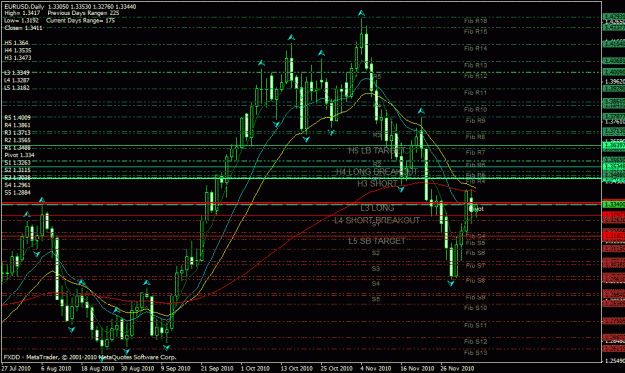Select the 'L4 1.3287' level label
The image size is (625, 373).
(x=17, y=80)
